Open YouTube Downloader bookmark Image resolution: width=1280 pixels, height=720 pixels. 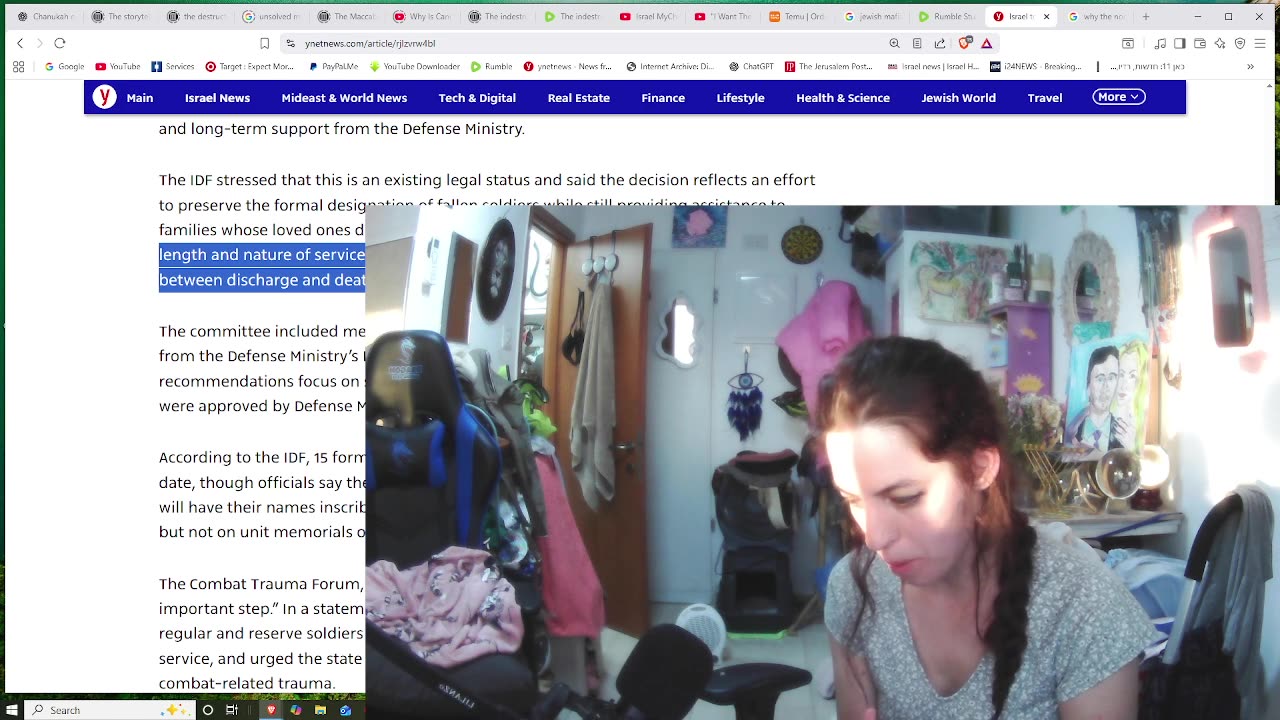(414, 67)
